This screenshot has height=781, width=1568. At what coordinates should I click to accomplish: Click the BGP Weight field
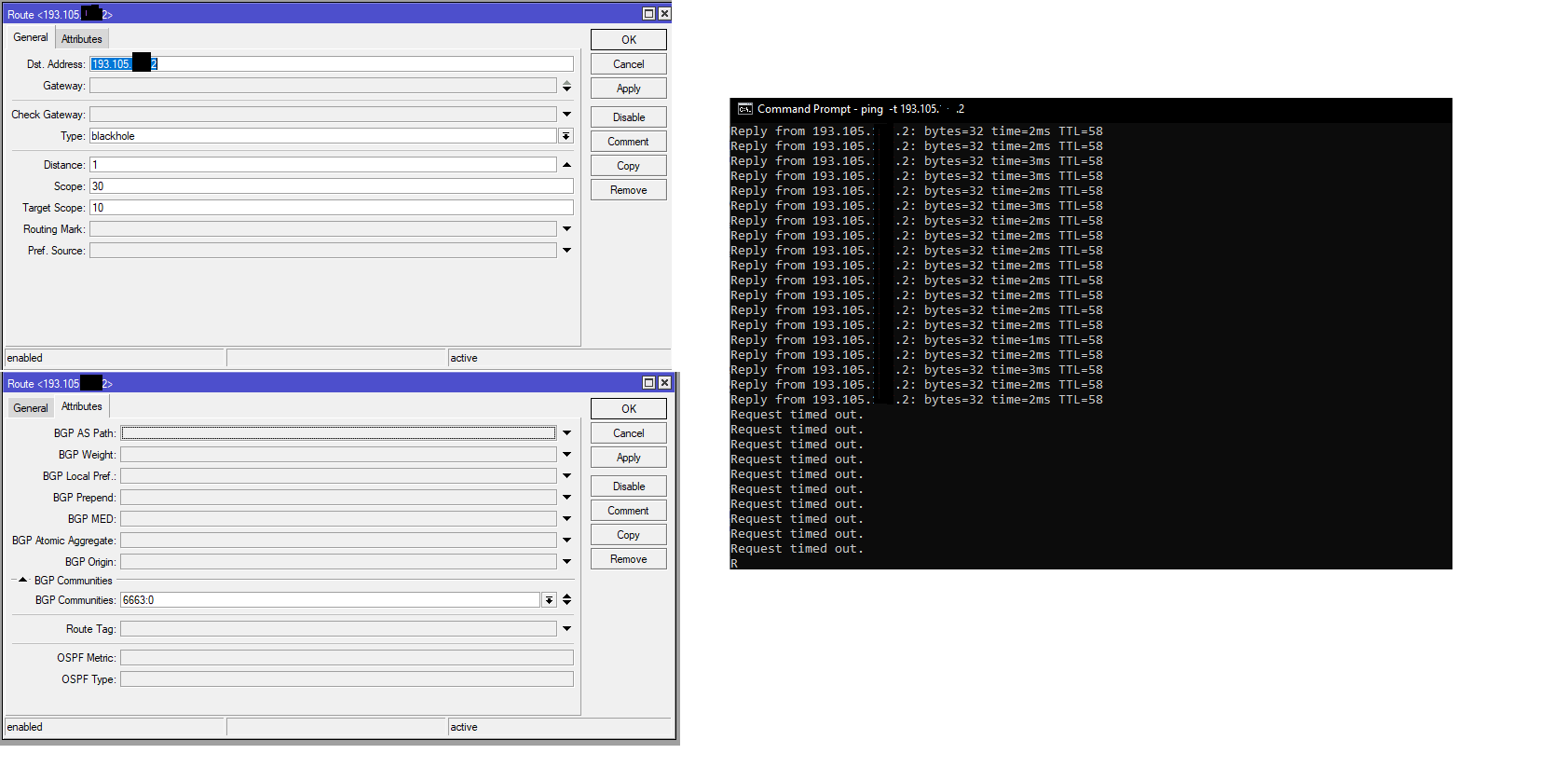click(339, 455)
